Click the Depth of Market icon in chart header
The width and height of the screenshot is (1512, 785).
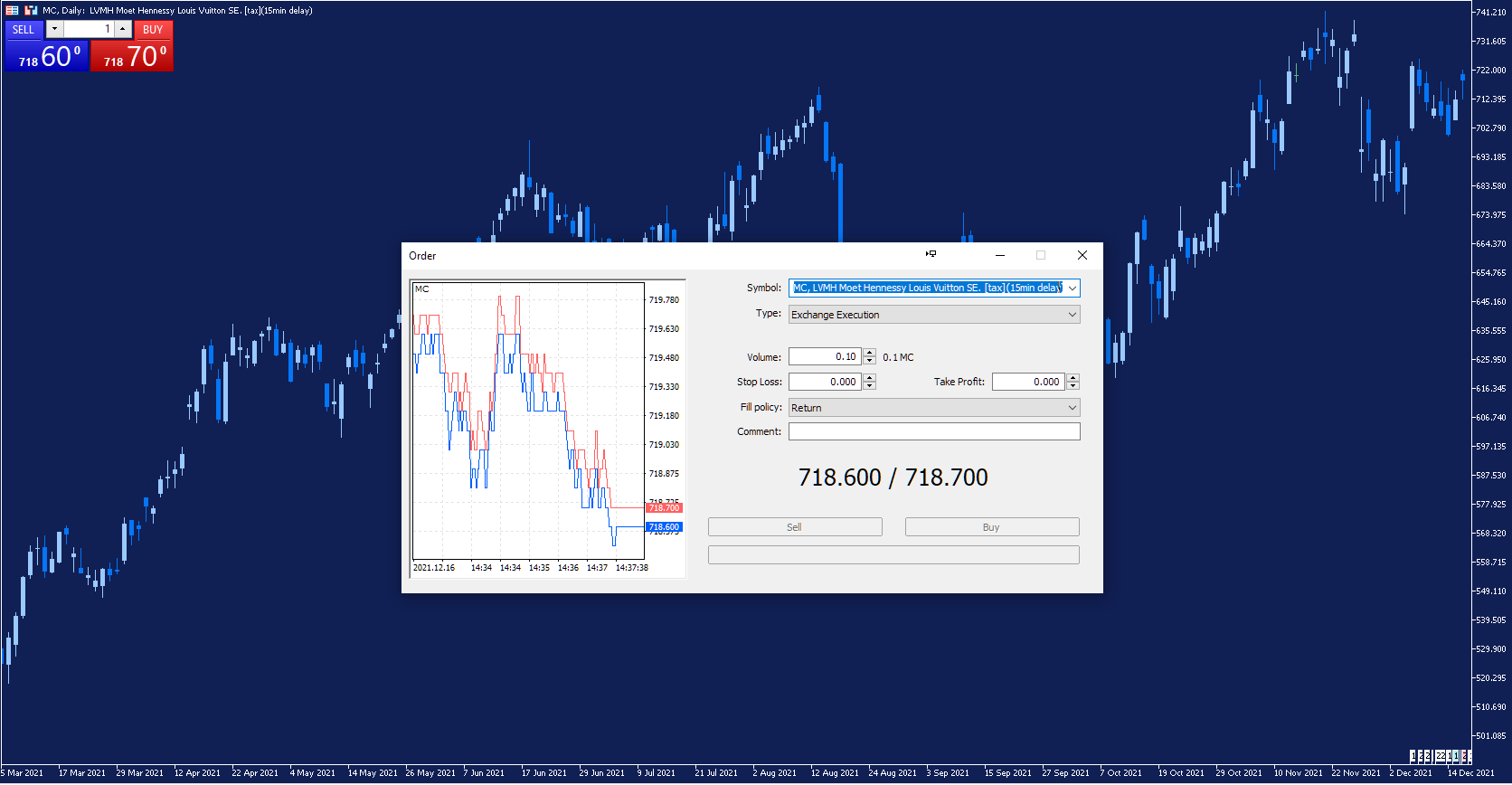pyautogui.click(x=12, y=10)
